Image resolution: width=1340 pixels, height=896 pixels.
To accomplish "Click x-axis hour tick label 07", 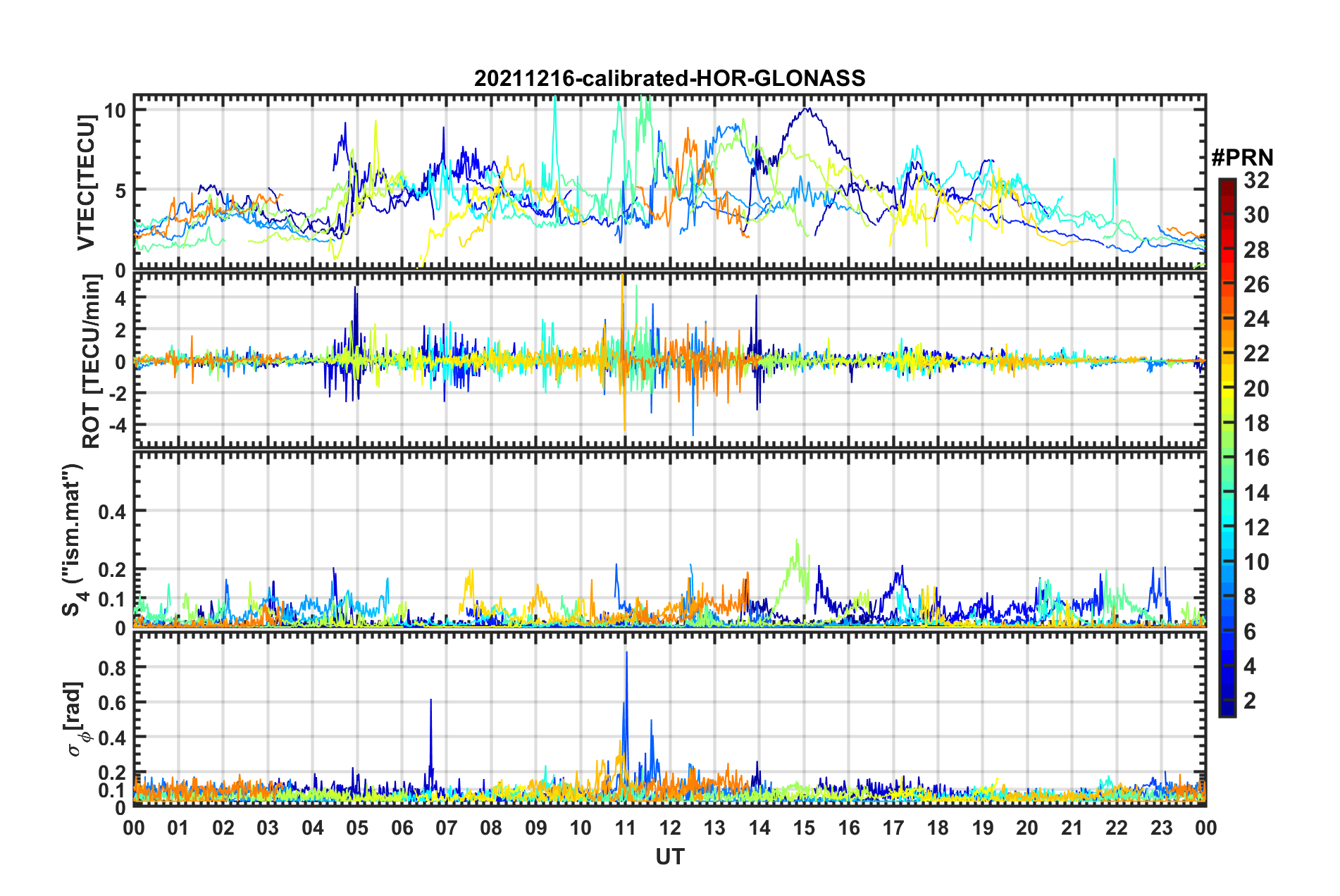I will pyautogui.click(x=447, y=828).
